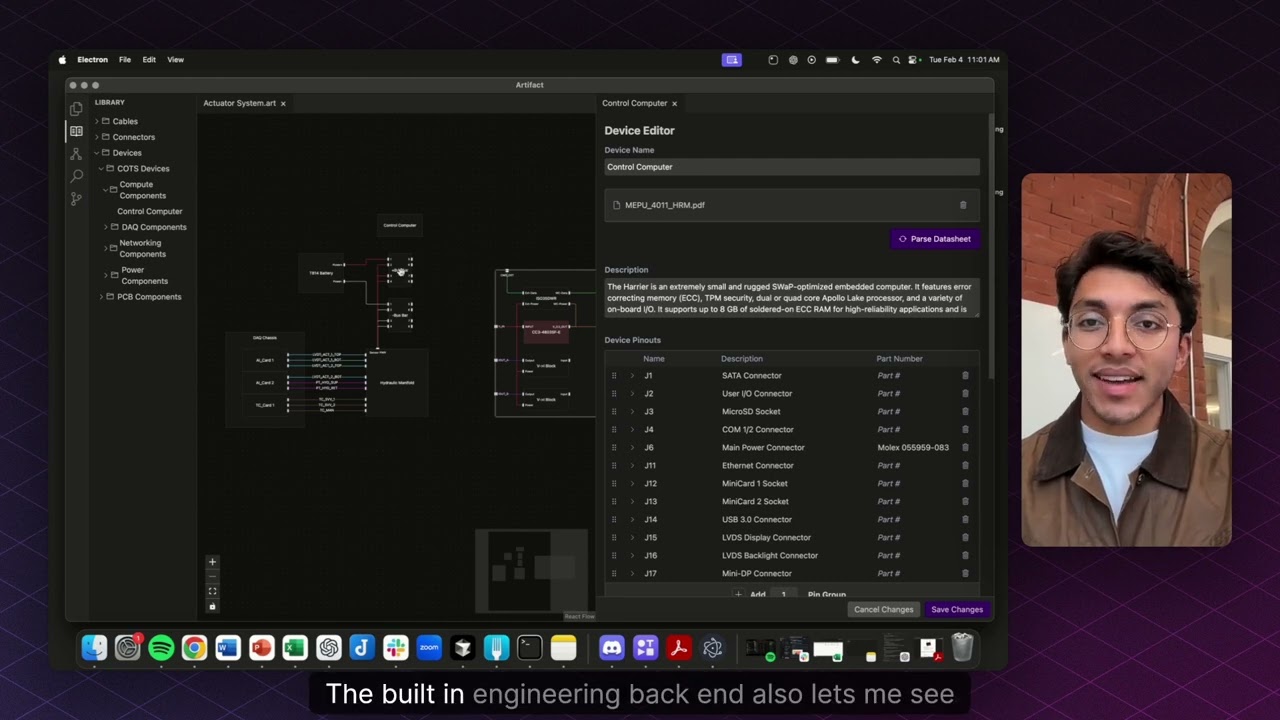This screenshot has height=720, width=1280.
Task: Open the MEPU_4011_HRM.pdf attachment
Action: coord(664,205)
